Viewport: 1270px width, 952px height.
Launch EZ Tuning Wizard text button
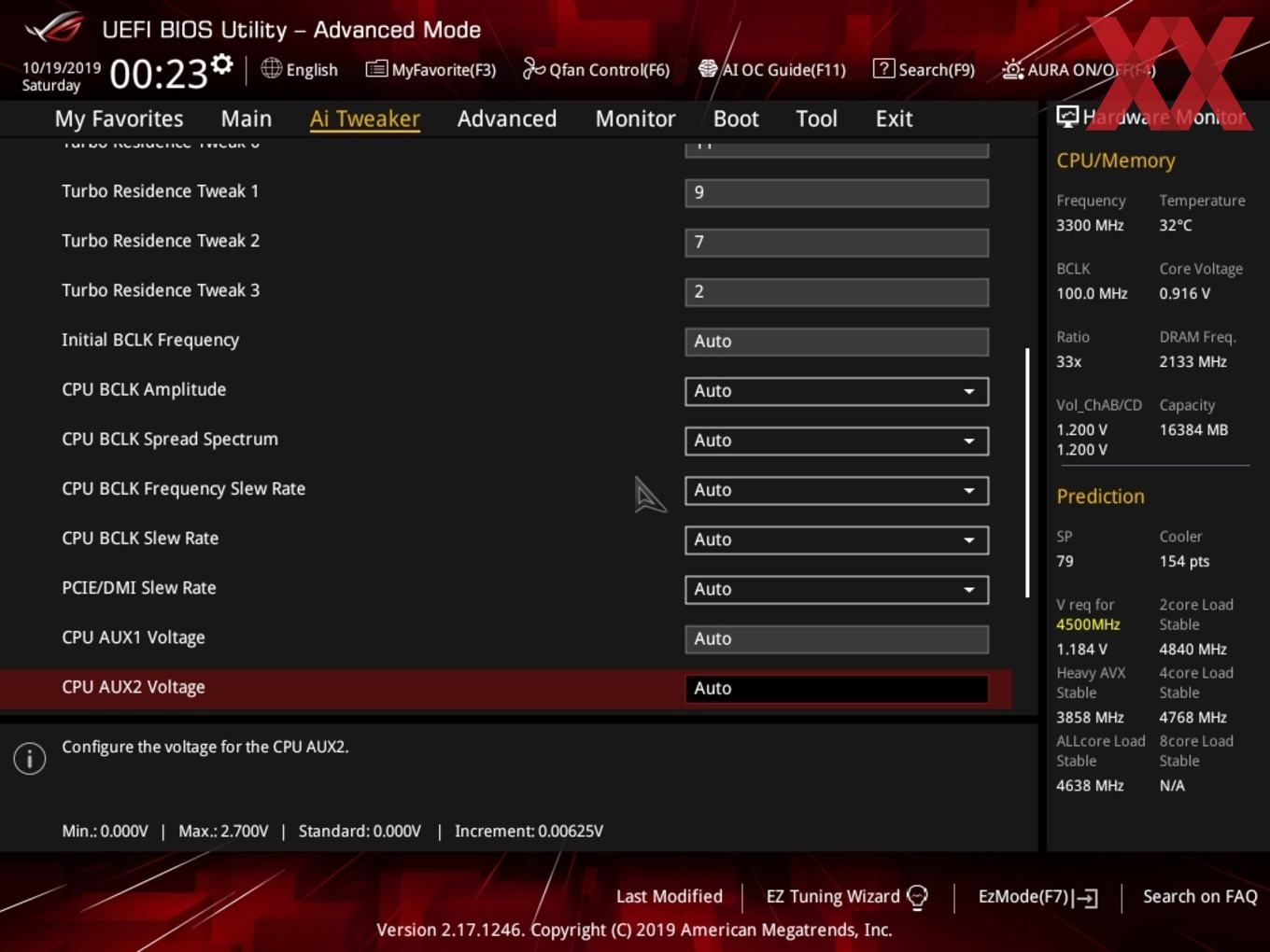[833, 897]
